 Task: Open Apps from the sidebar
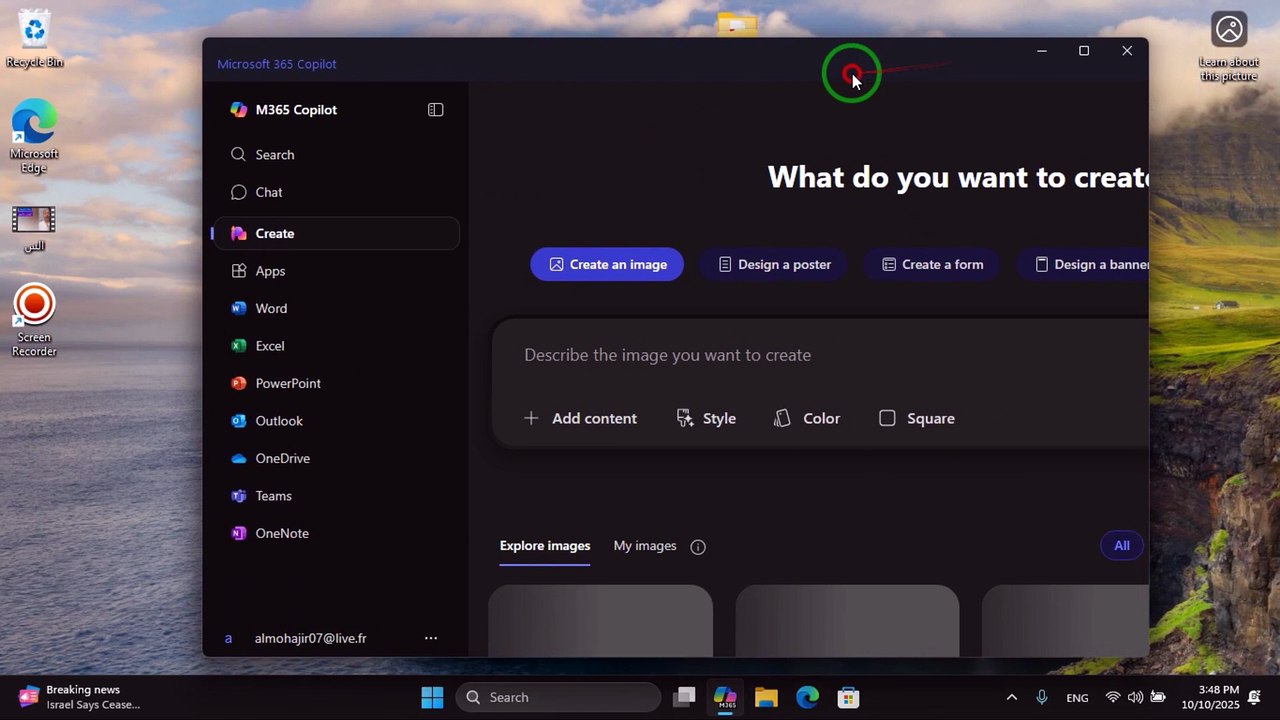[x=335, y=271]
